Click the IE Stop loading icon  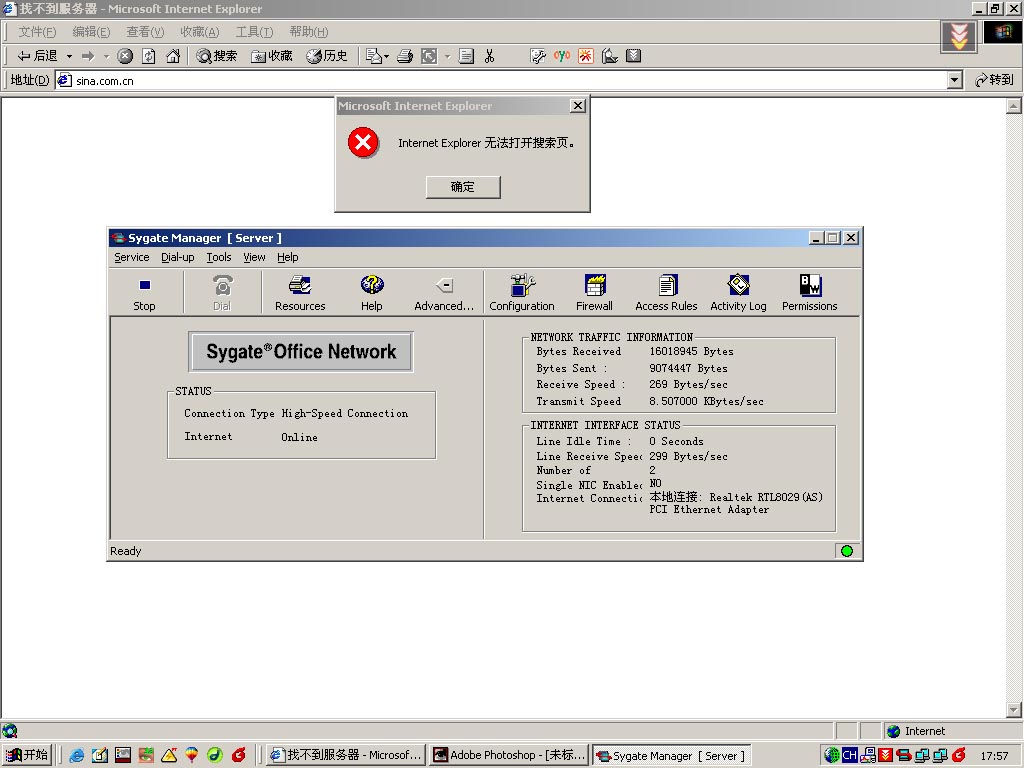pyautogui.click(x=125, y=57)
